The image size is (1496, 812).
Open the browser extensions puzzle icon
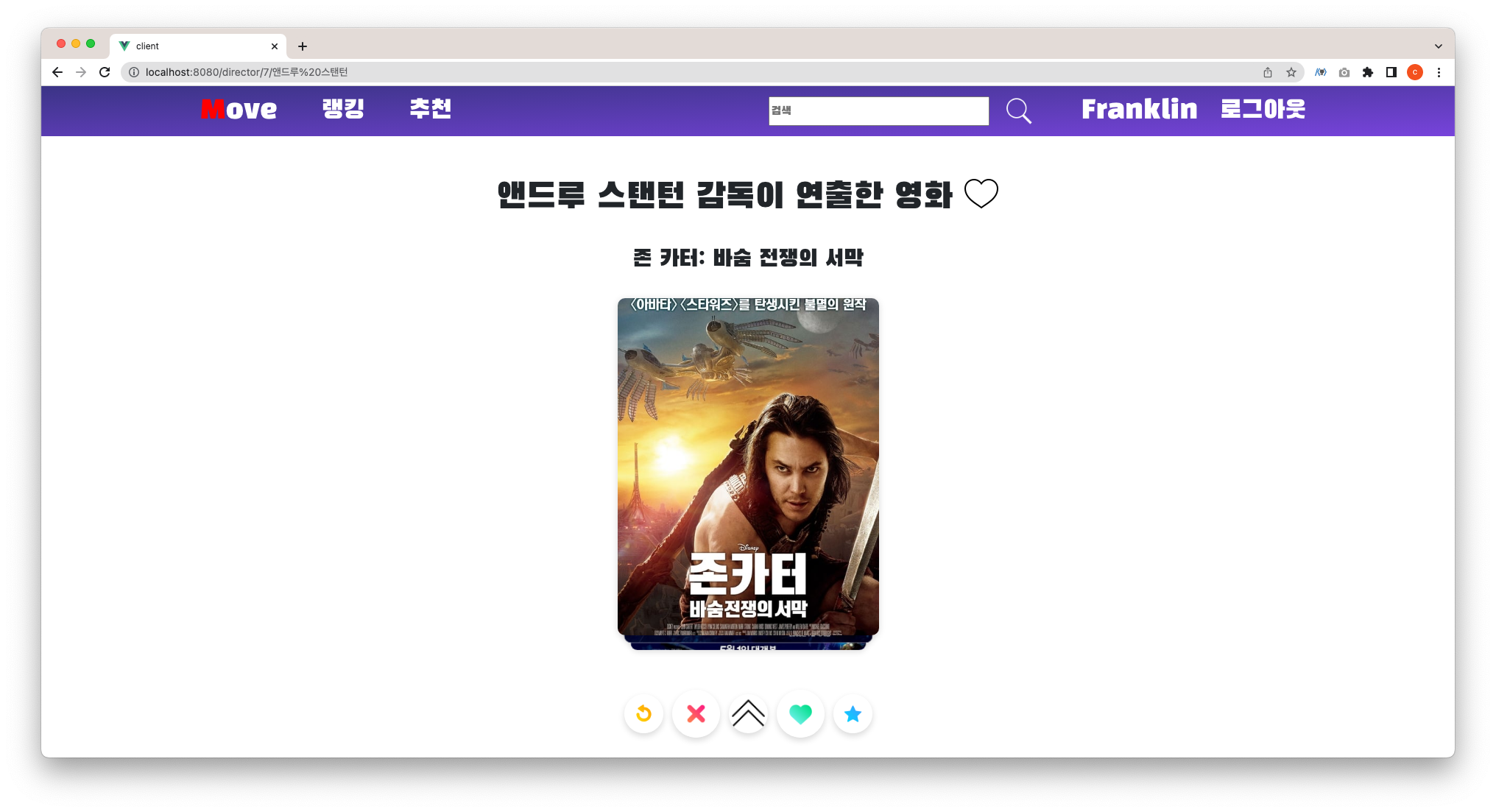[1368, 72]
